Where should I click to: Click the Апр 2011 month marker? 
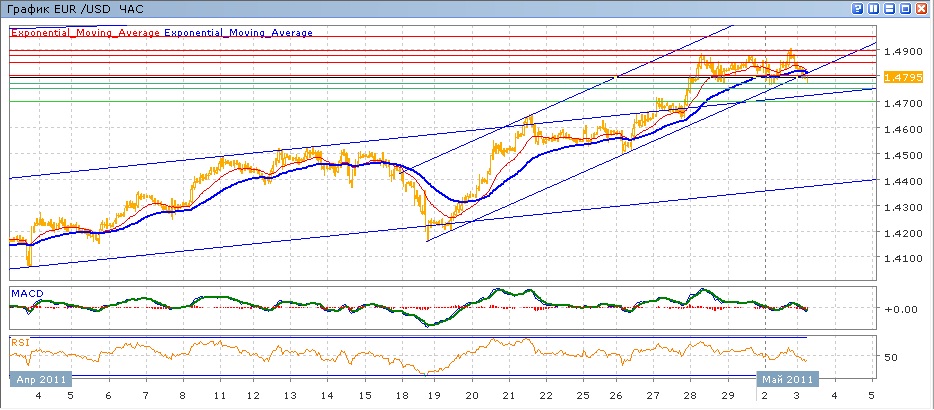coord(41,379)
